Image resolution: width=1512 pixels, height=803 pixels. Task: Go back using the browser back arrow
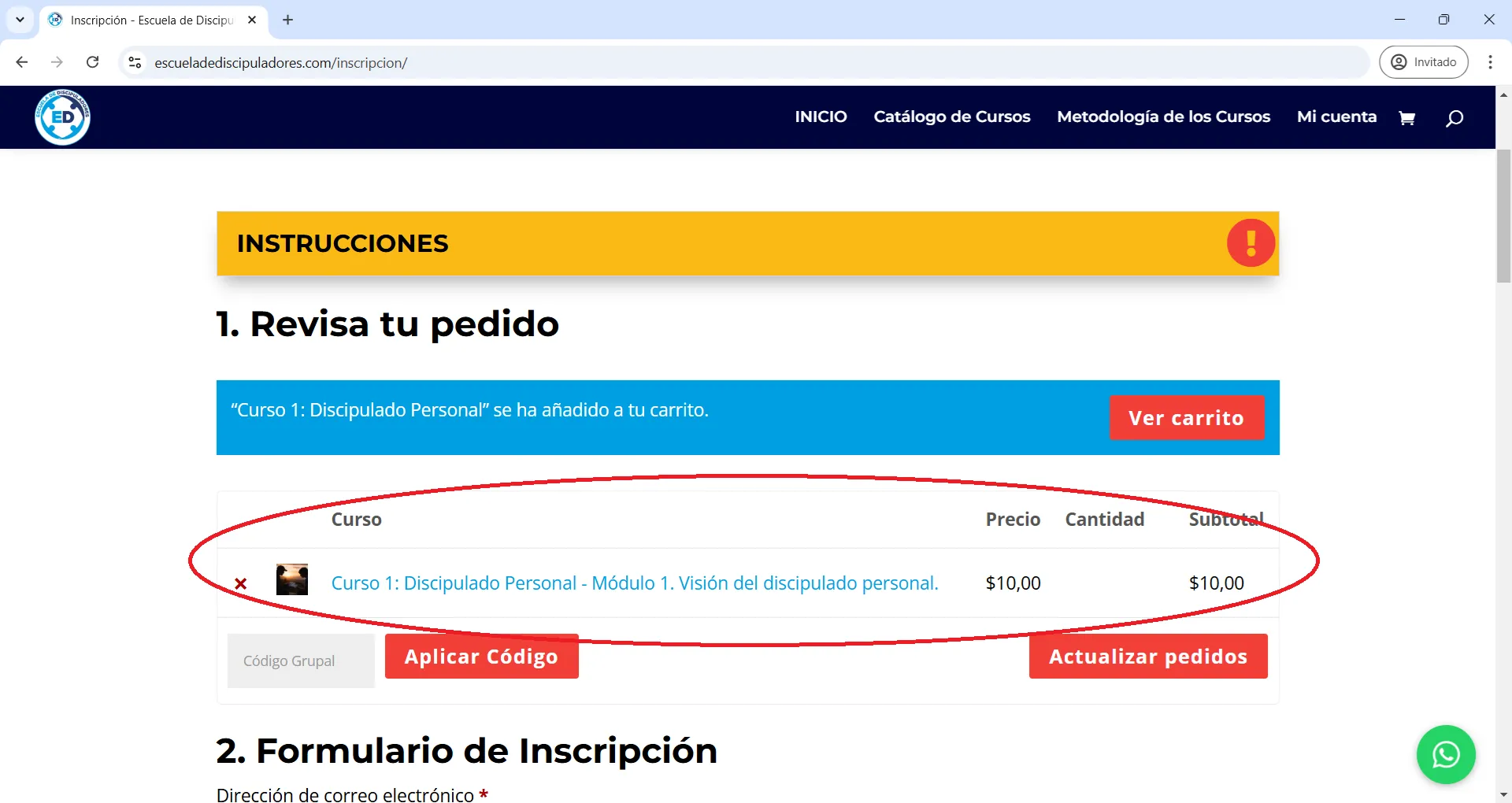21,62
